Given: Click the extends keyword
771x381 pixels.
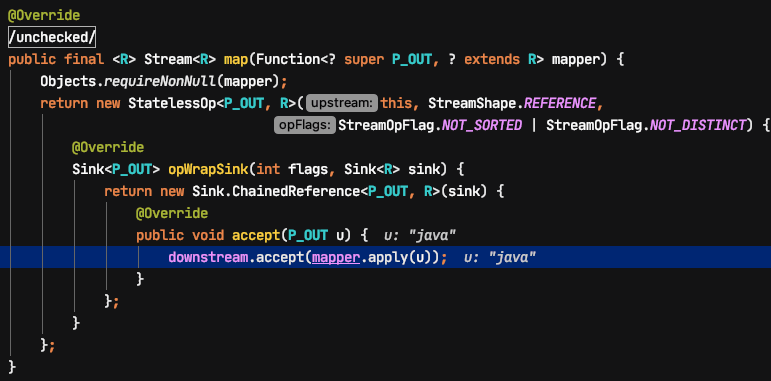Looking at the screenshot, I should [x=492, y=59].
